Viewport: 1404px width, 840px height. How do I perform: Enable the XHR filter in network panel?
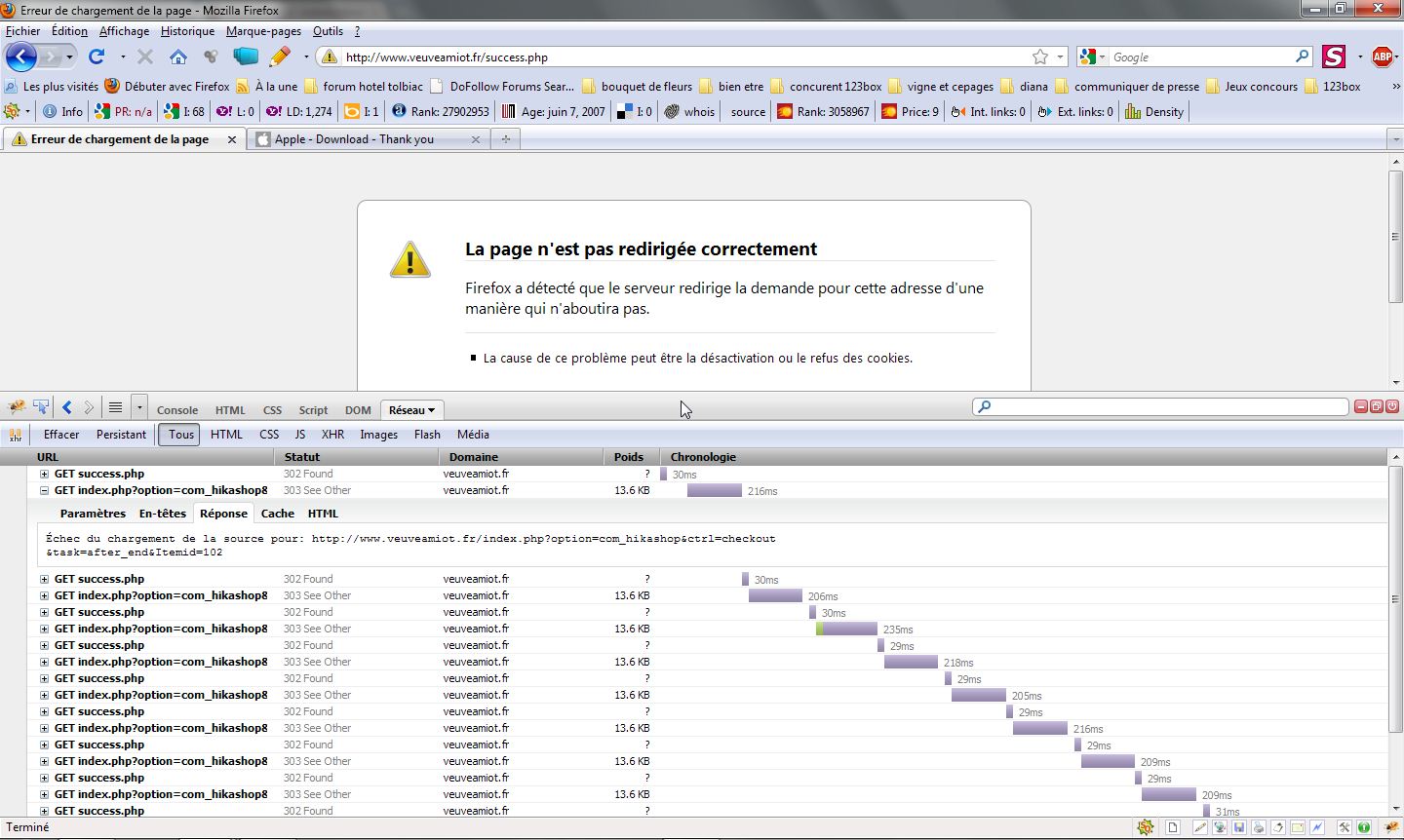(332, 435)
